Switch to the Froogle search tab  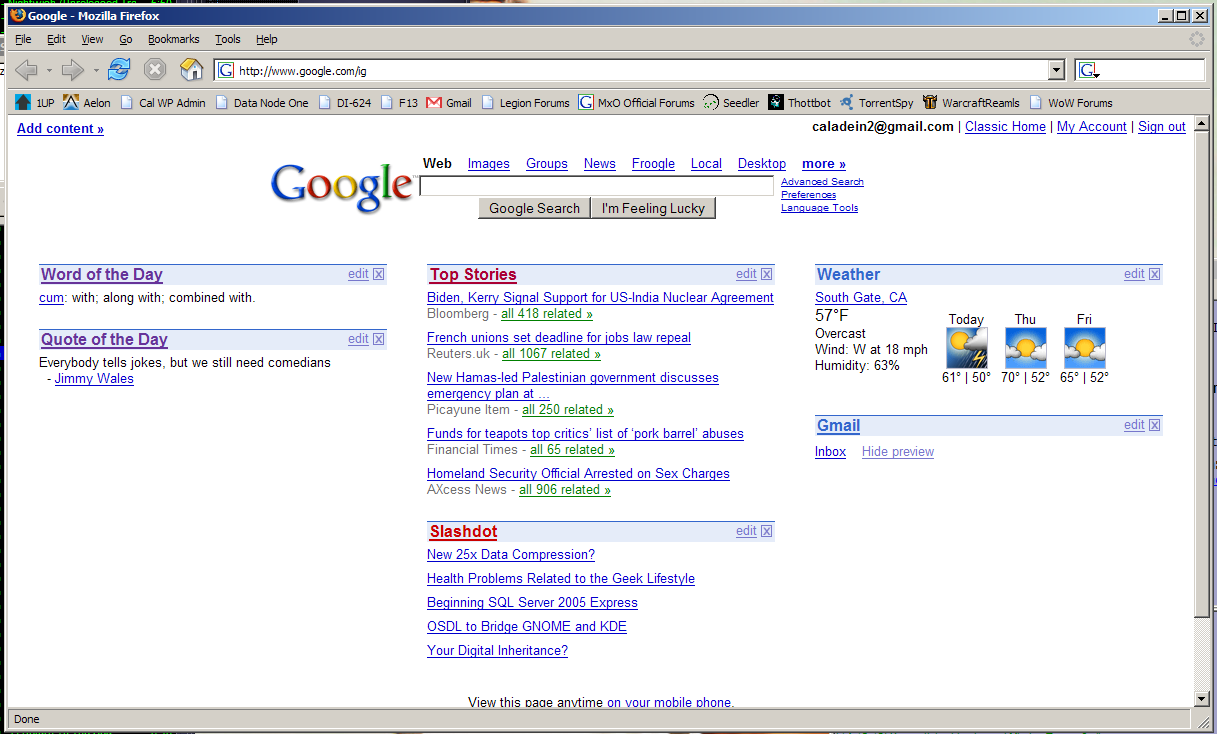tap(654, 164)
